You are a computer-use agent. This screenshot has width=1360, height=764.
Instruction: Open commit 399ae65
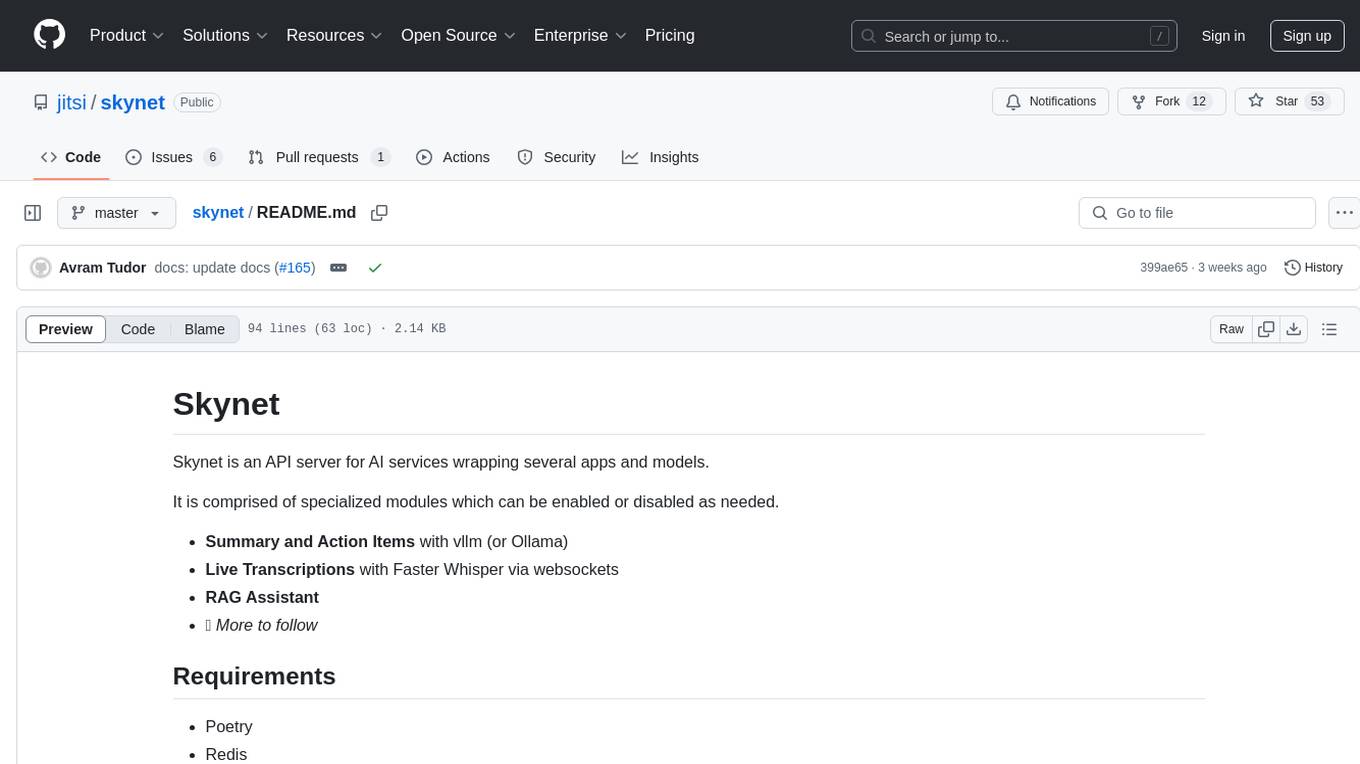[x=1164, y=268]
